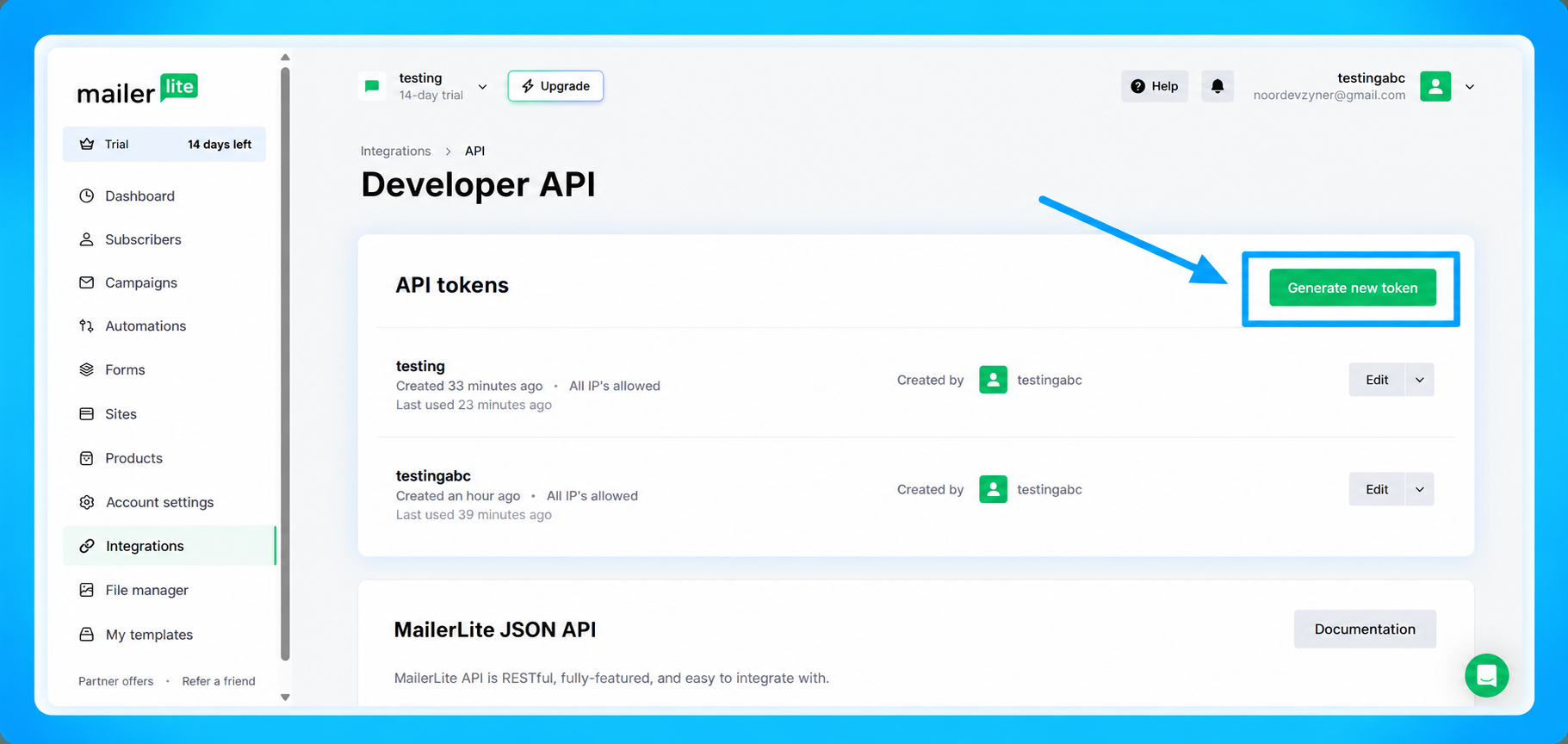Click creator avatar in testingabc token row
The width and height of the screenshot is (1568, 744).
point(994,489)
